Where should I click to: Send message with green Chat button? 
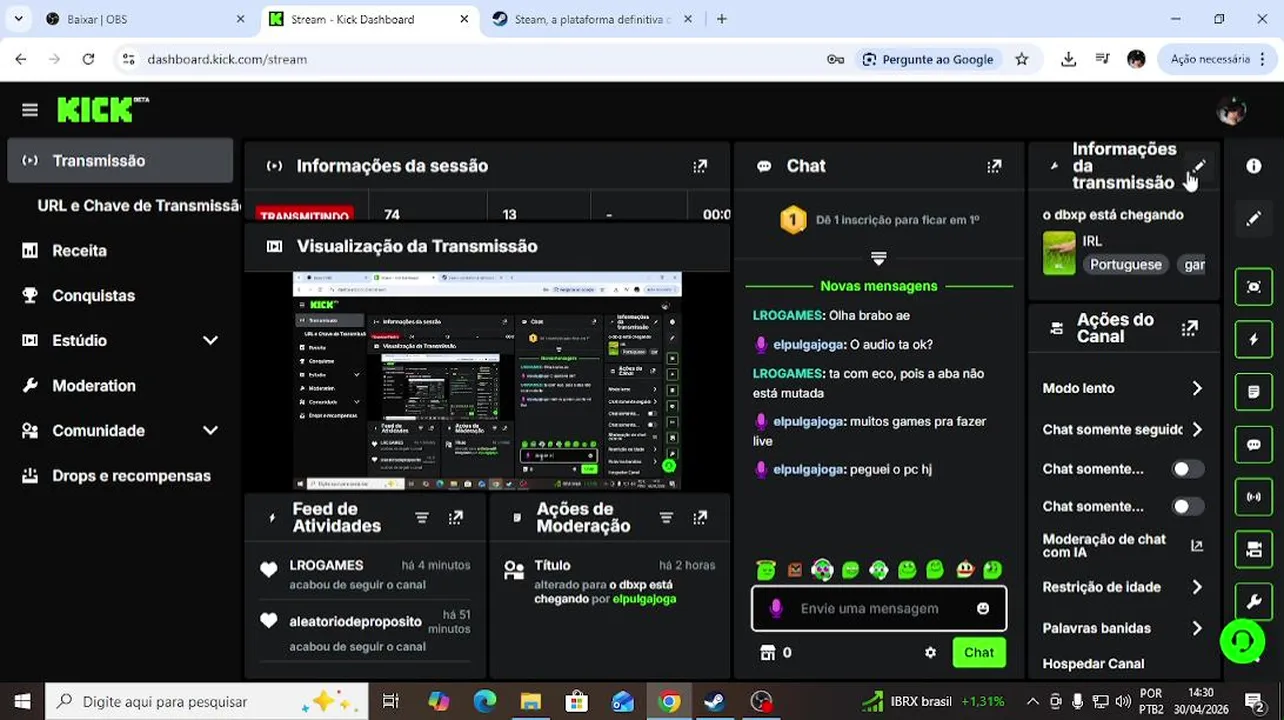[x=979, y=652]
